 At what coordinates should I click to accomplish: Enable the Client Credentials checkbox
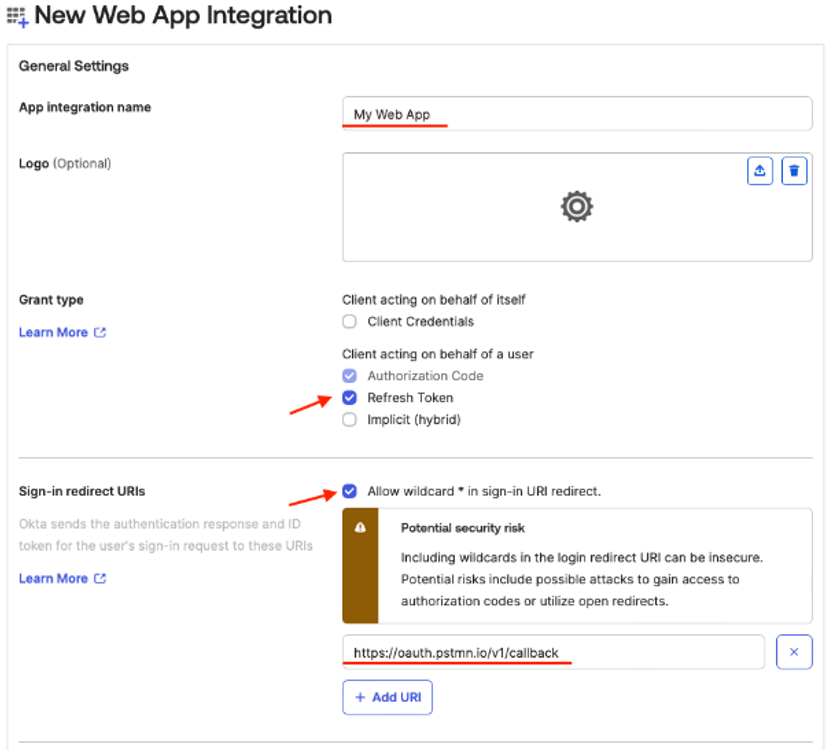tap(349, 322)
